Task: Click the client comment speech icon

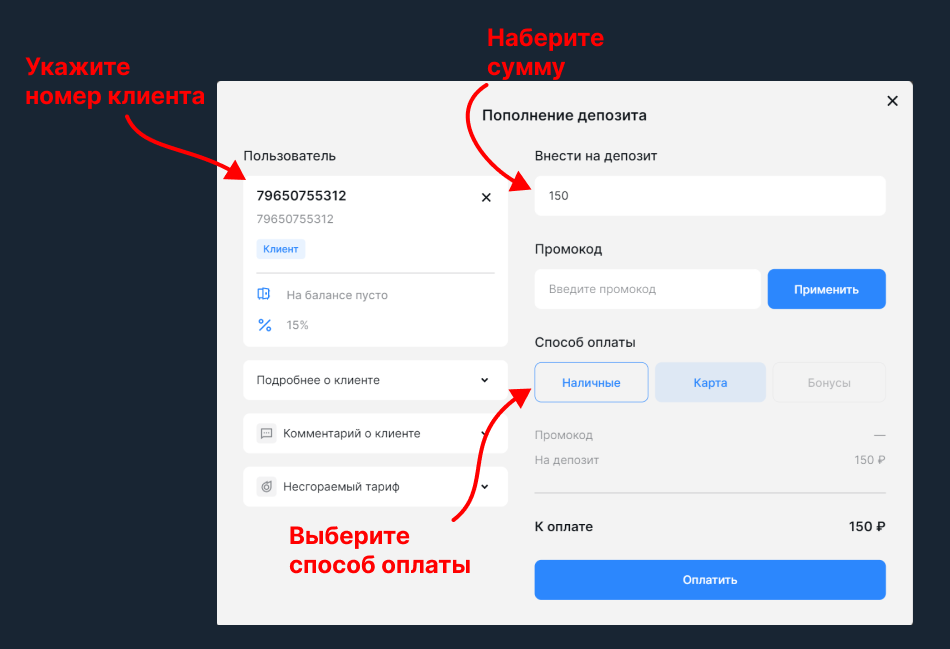Action: [x=266, y=433]
